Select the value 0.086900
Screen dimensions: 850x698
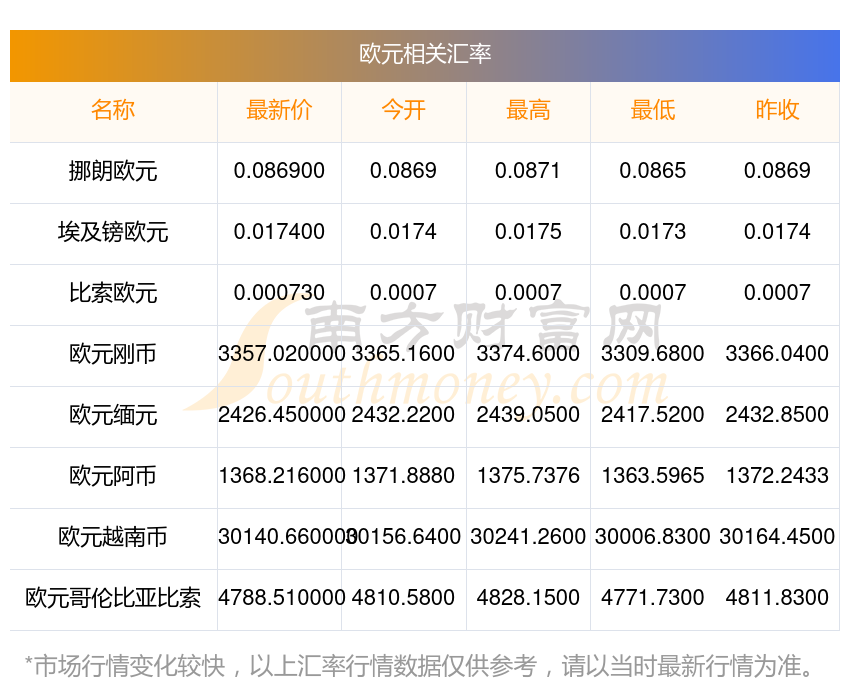279,171
